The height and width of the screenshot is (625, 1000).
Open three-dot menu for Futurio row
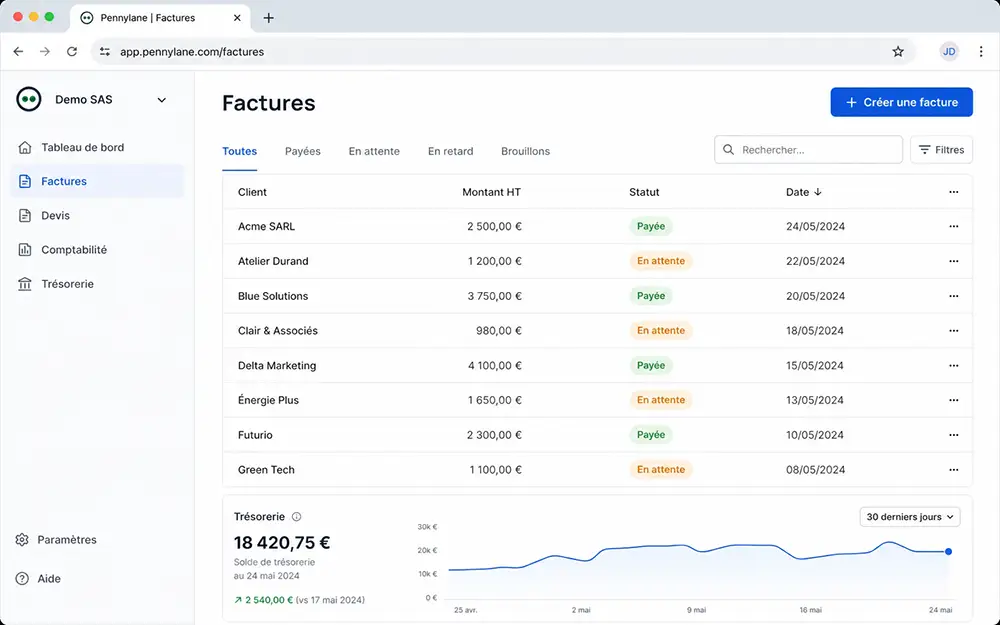[x=953, y=435]
